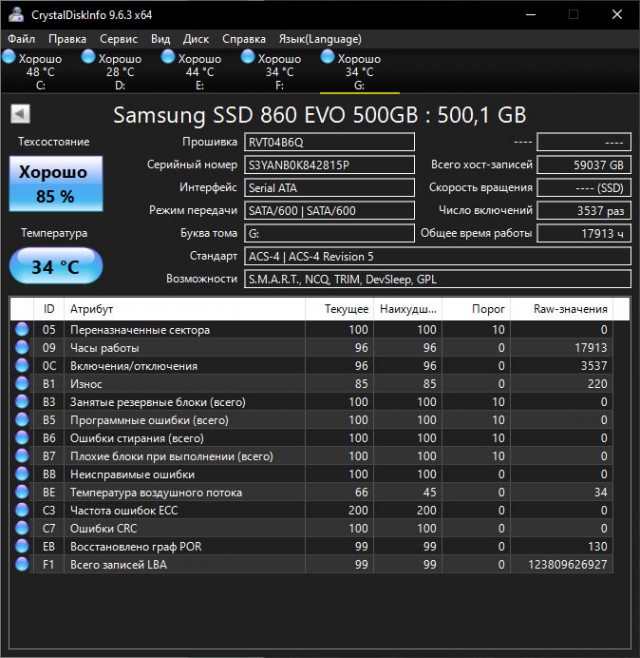Select drive E: status orb at 44 °C

tap(170, 58)
